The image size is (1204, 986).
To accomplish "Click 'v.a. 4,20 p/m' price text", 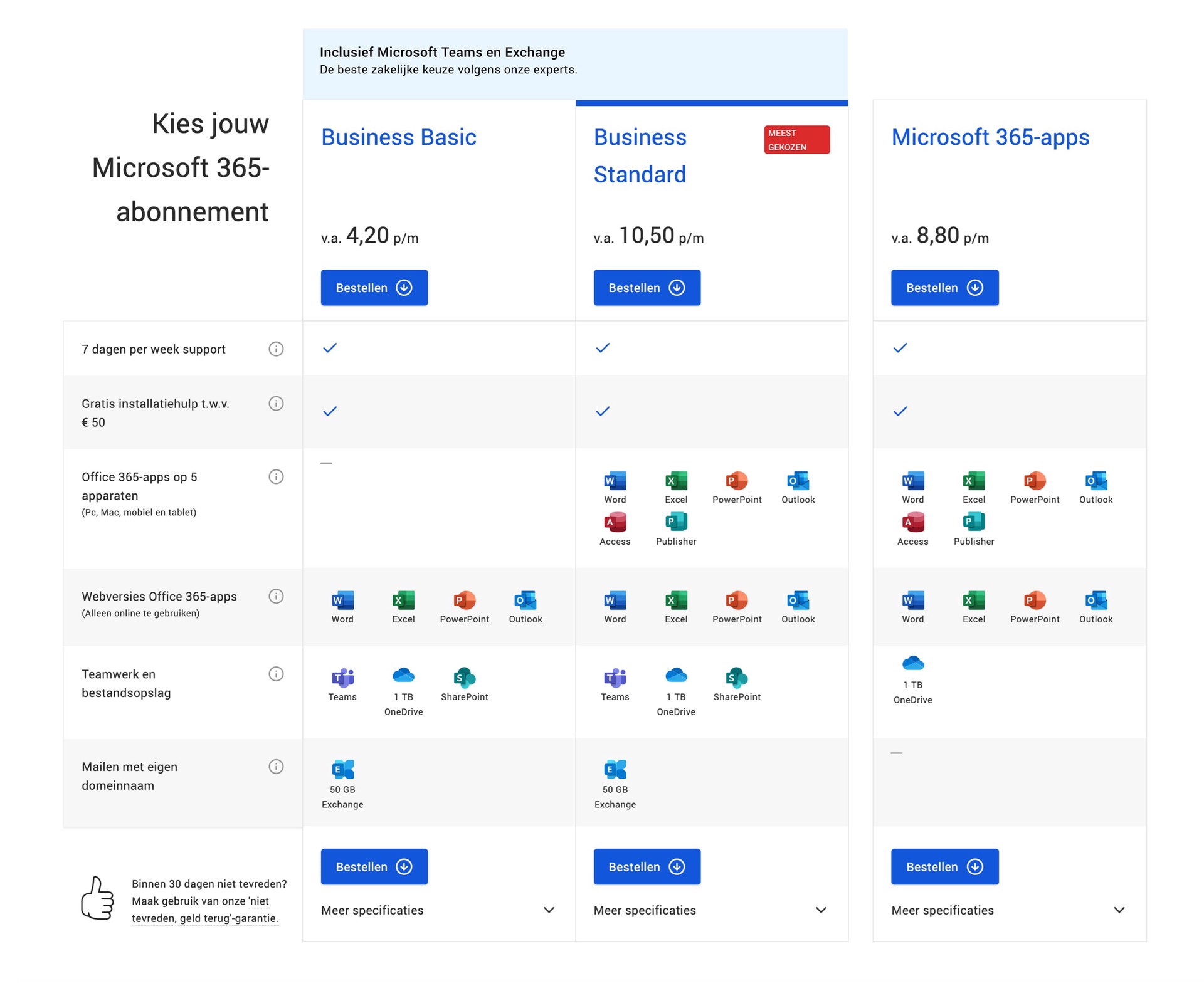I will point(370,236).
